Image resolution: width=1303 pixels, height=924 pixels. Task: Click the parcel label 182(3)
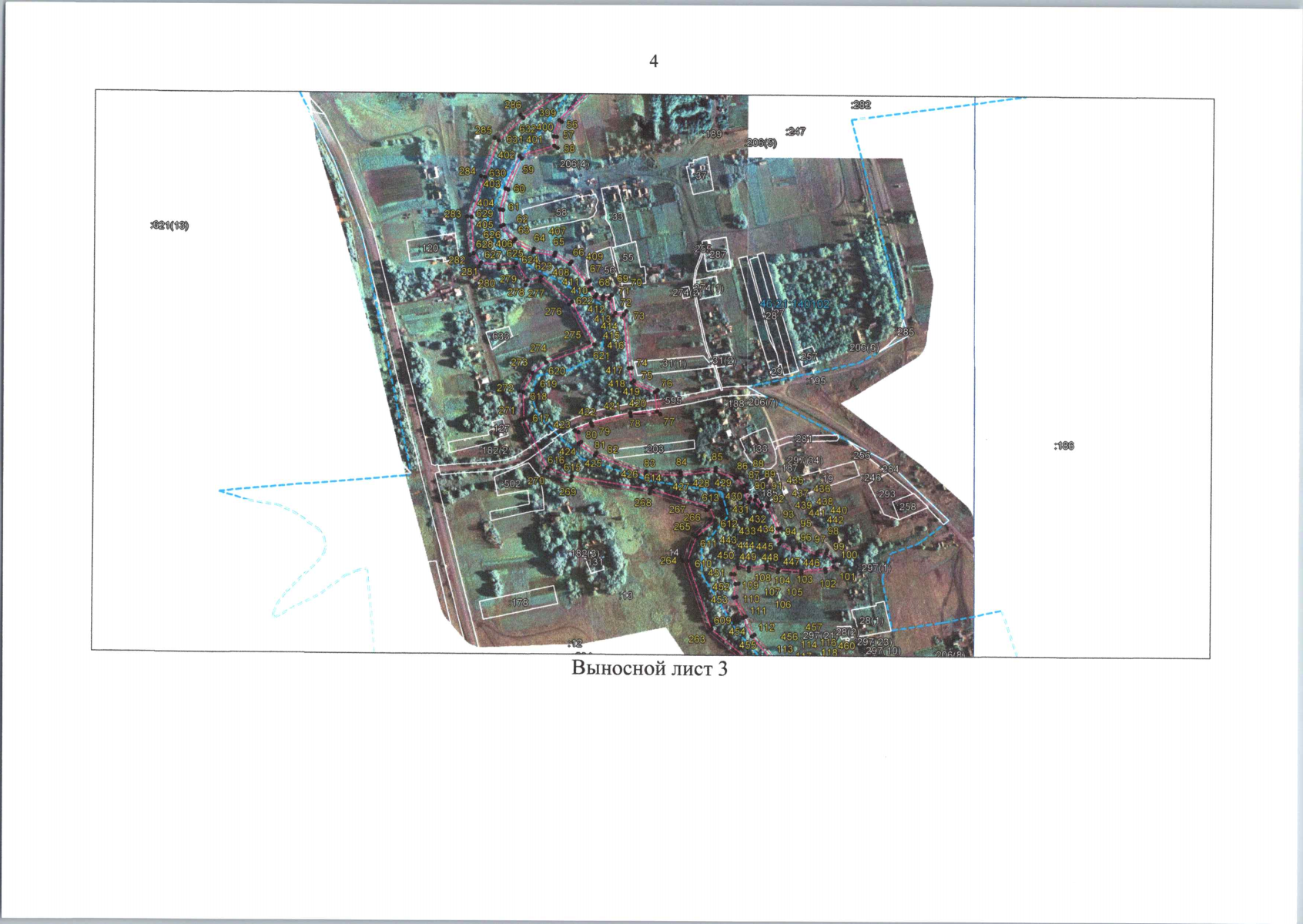[585, 554]
